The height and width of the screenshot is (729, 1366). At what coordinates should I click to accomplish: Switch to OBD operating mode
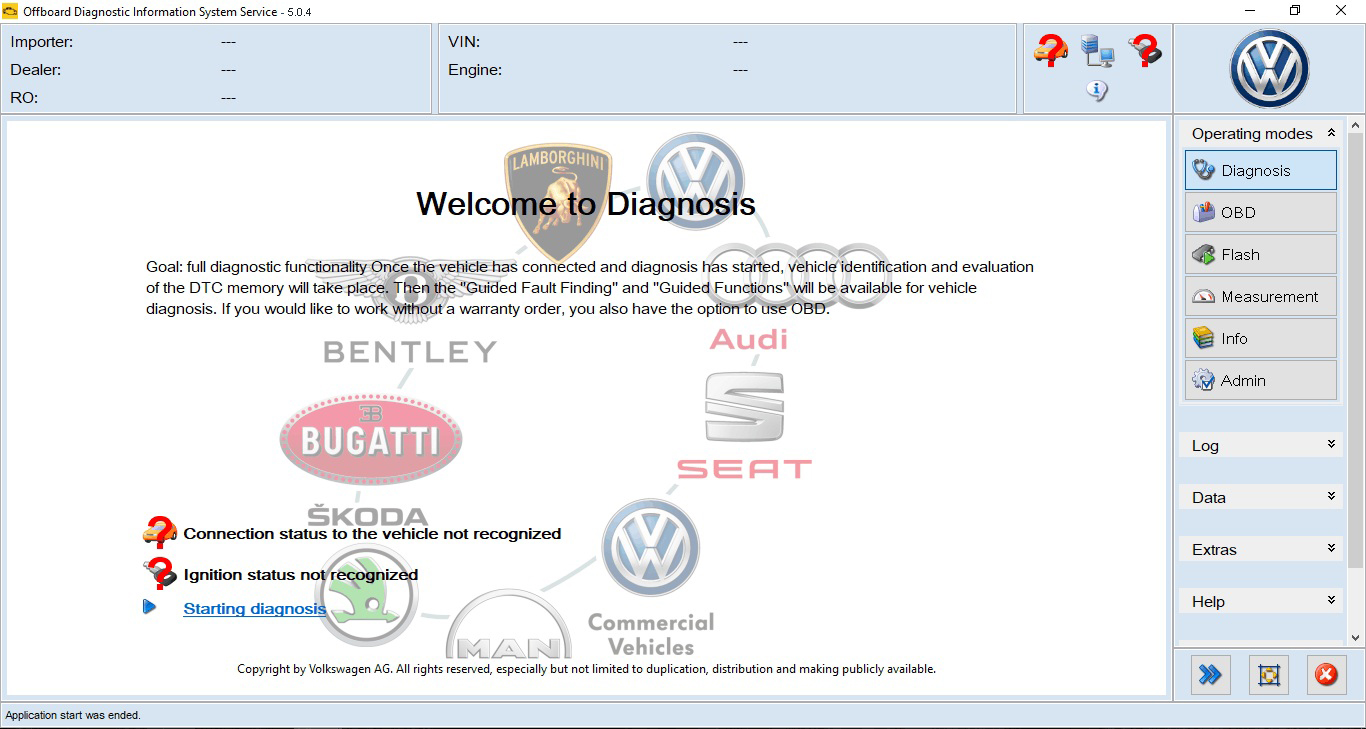(1260, 212)
